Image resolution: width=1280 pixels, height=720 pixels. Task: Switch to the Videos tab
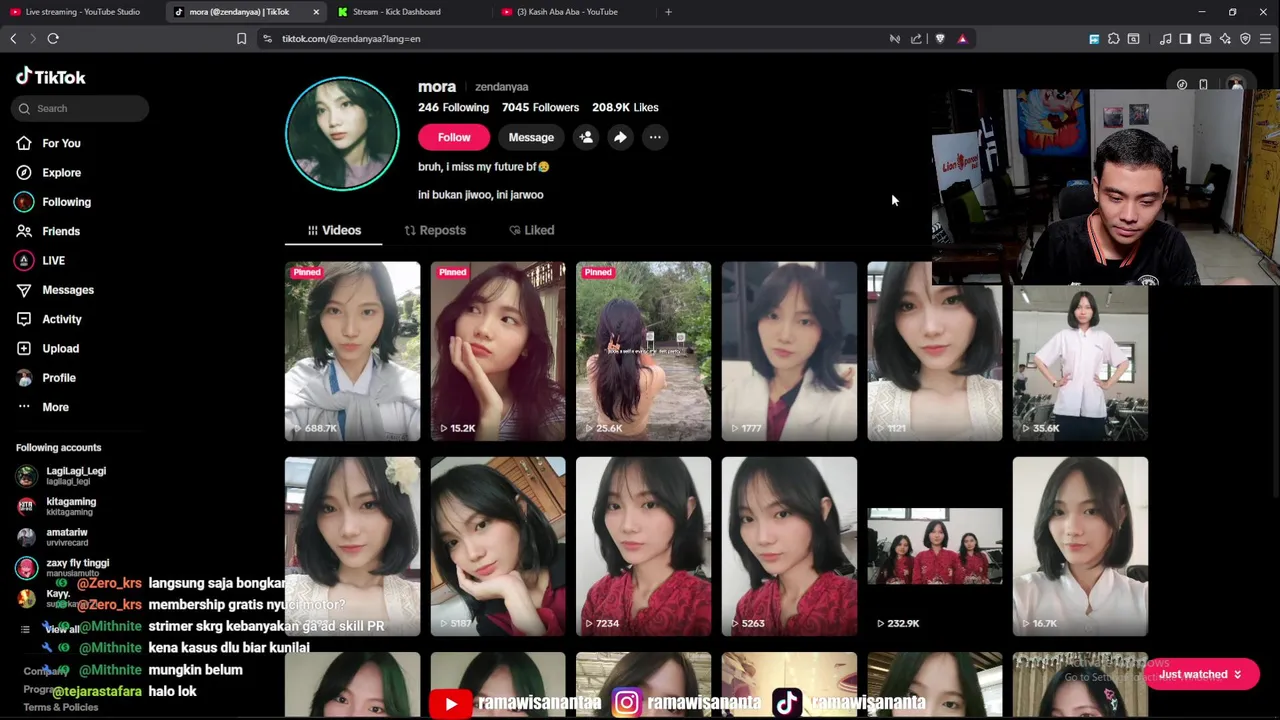pyautogui.click(x=334, y=230)
